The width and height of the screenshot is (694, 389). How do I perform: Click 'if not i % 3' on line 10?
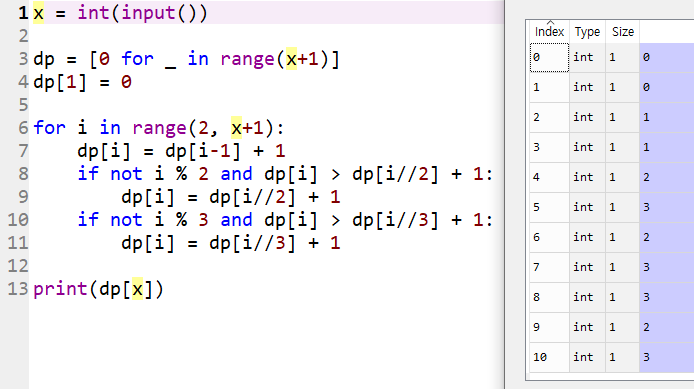point(143,220)
